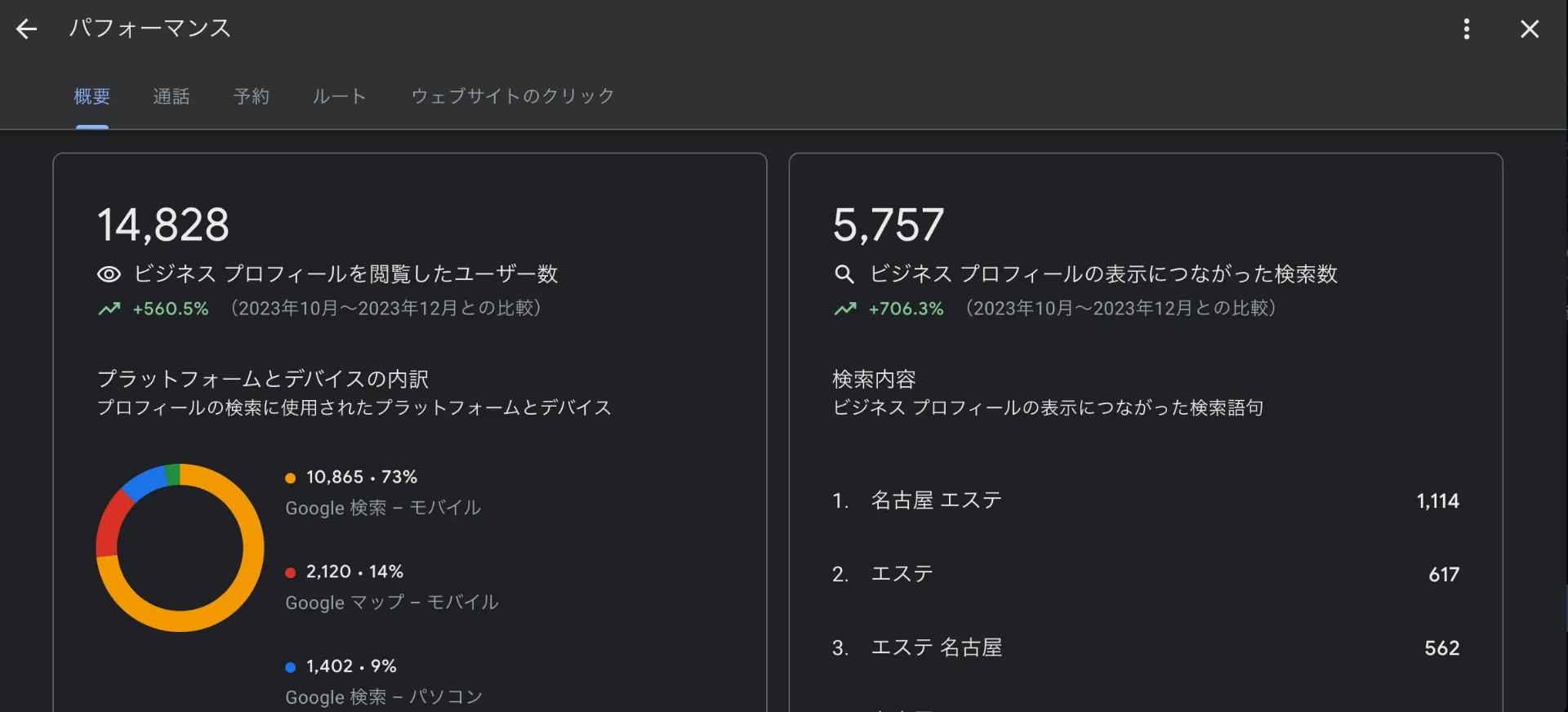
Task: Click the 14,828 profile views number
Action: pos(163,225)
